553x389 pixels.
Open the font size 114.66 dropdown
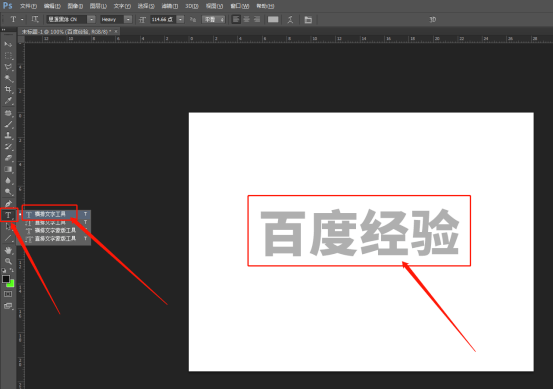coord(180,19)
